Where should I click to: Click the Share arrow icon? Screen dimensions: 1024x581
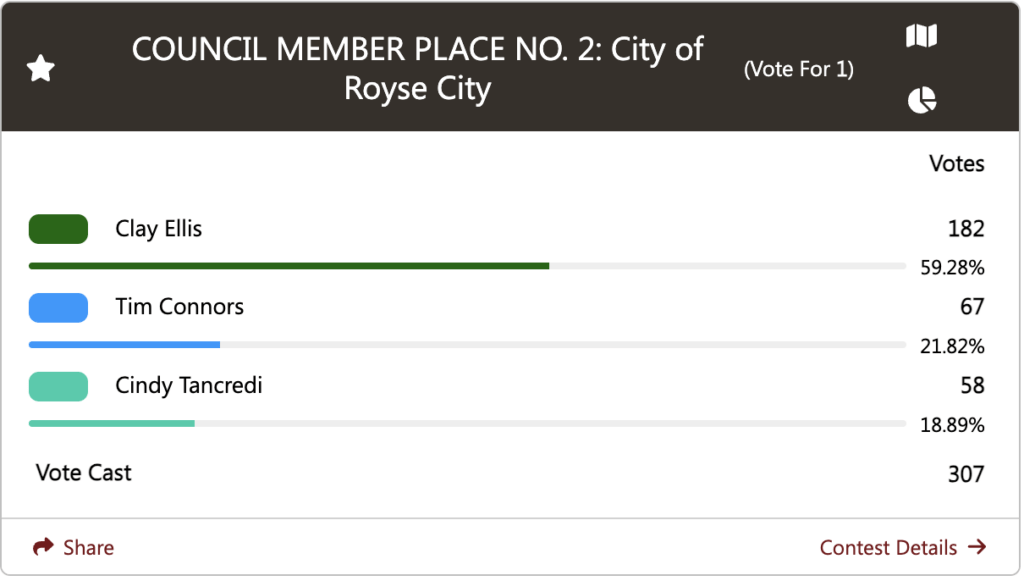(43, 546)
